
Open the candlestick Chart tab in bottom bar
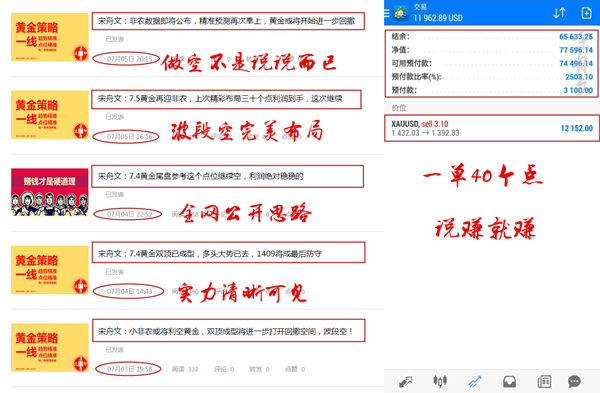click(x=440, y=381)
